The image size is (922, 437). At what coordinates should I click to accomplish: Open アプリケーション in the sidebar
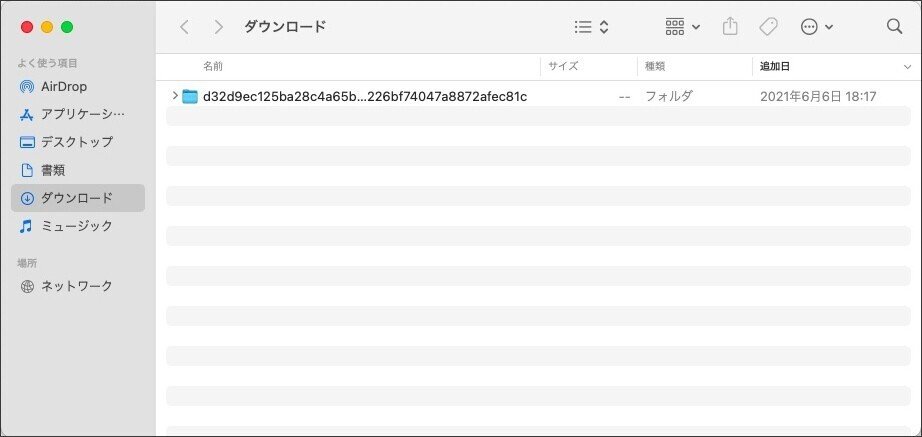(78, 114)
